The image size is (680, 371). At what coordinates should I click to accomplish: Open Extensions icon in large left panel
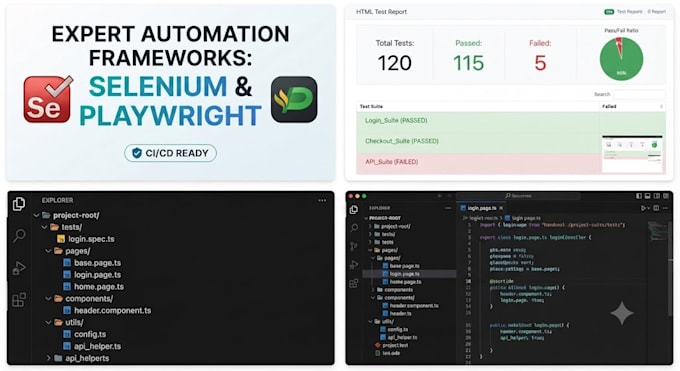coord(19,299)
